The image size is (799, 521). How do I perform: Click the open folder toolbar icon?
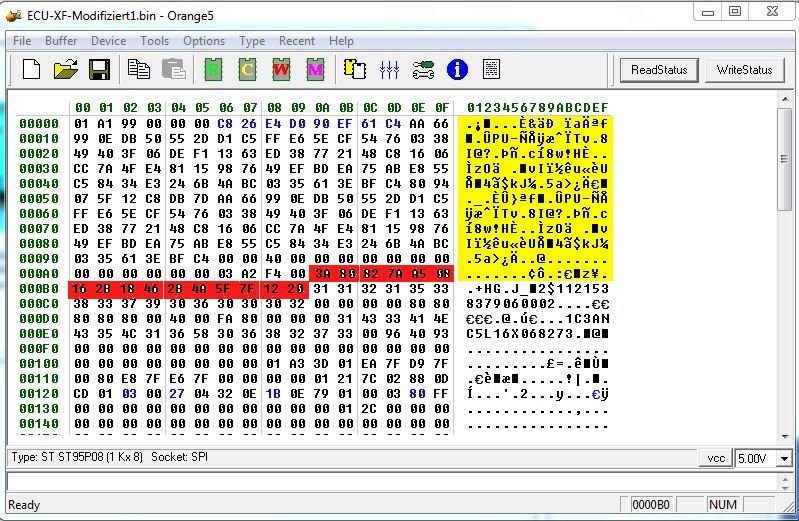pyautogui.click(x=65, y=69)
